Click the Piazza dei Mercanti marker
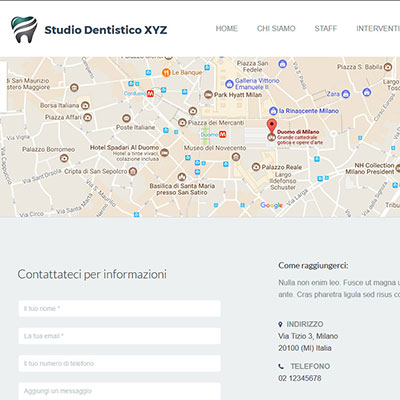The width and height of the screenshot is (400, 400). tap(182, 123)
